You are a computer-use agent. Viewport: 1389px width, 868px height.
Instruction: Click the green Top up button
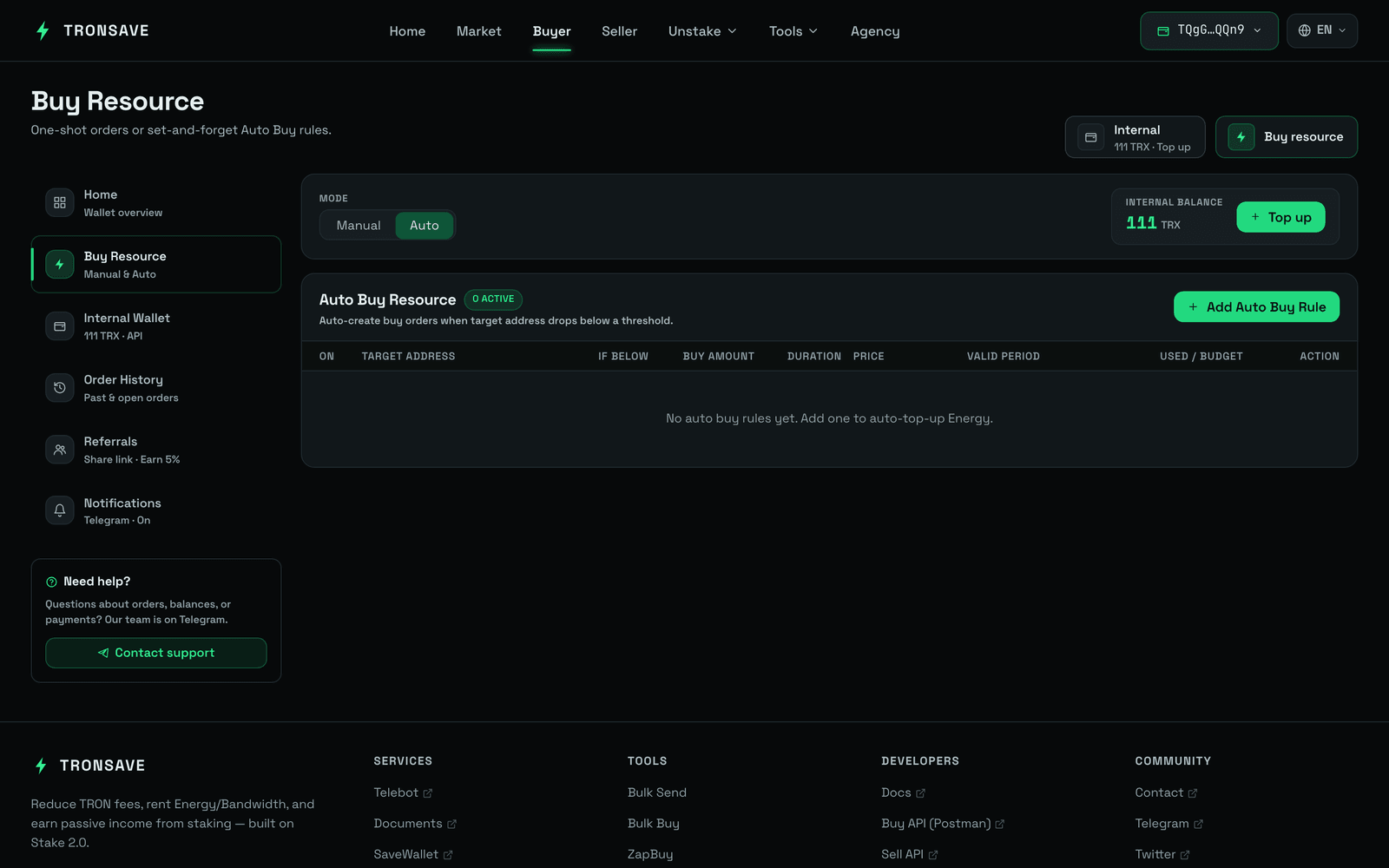pyautogui.click(x=1280, y=217)
